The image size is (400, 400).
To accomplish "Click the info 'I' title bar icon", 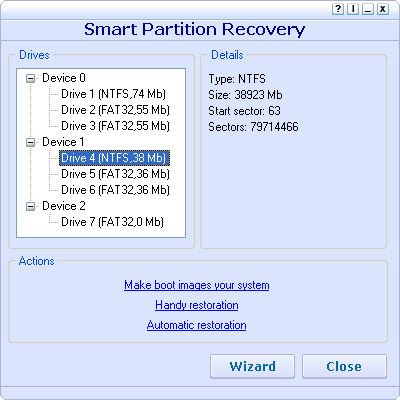I will [x=352, y=9].
